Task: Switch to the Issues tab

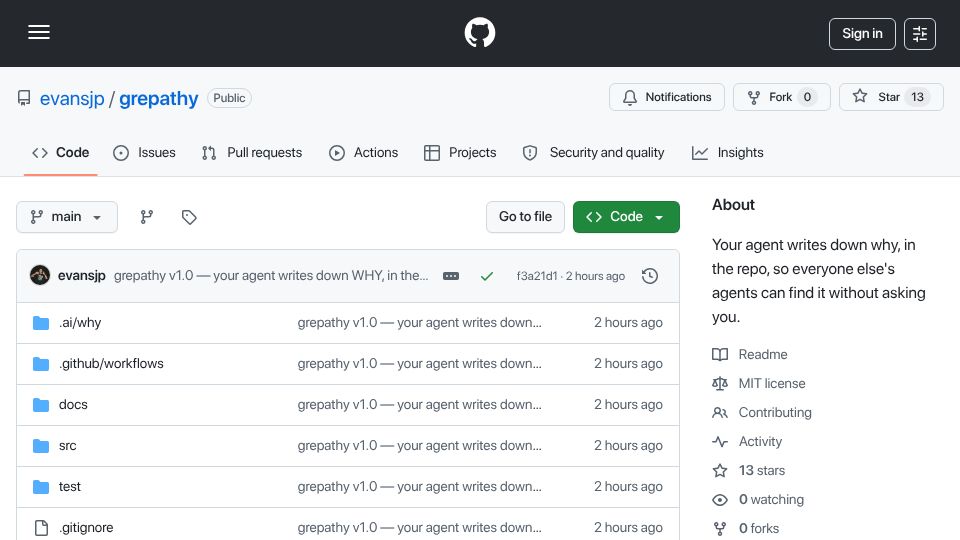Action: click(x=144, y=152)
